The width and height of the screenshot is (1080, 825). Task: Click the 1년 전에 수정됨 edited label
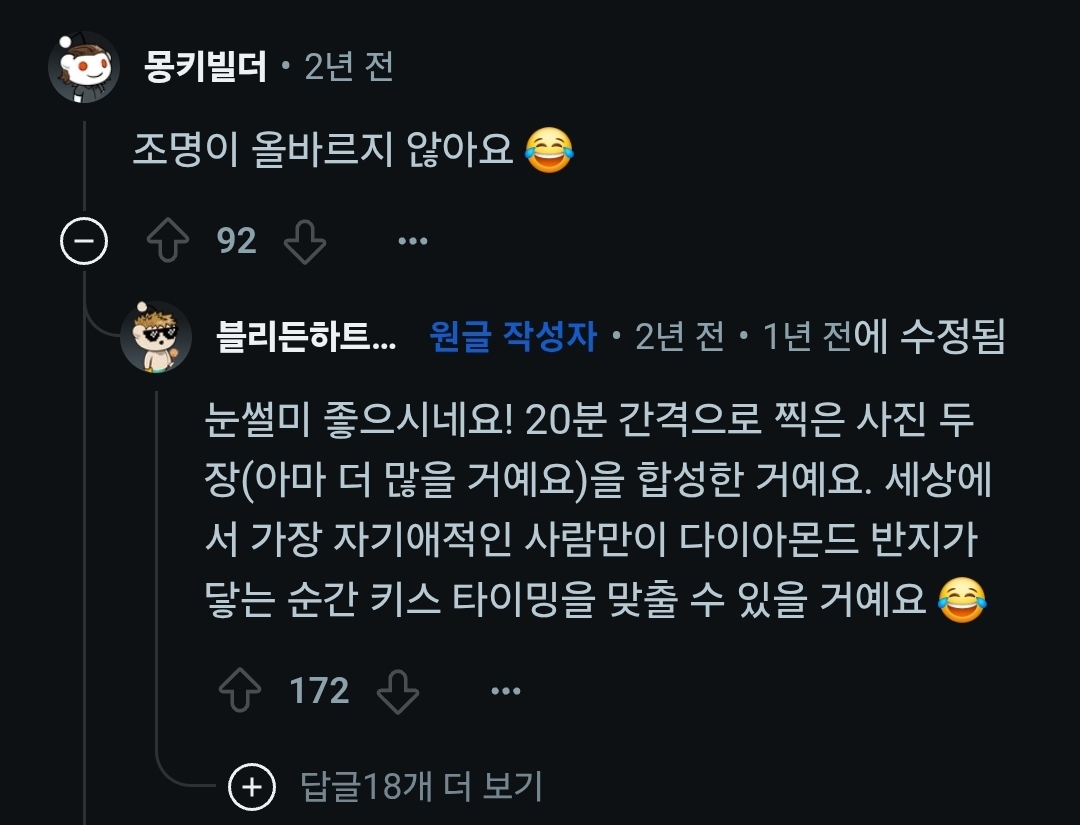click(x=884, y=336)
